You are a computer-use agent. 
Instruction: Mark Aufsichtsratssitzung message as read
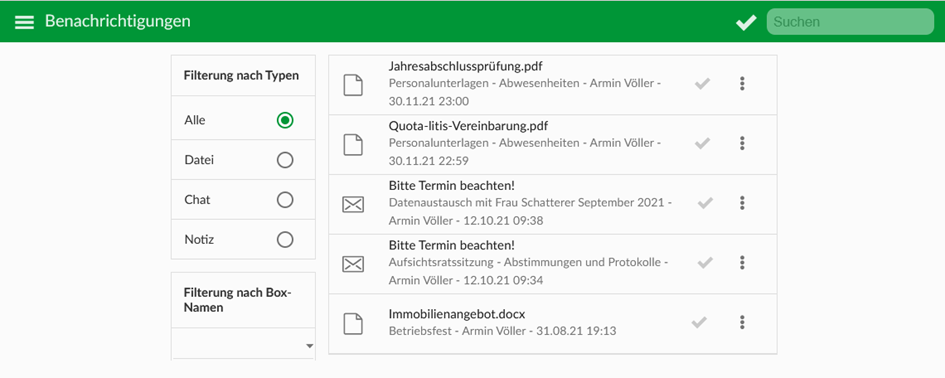[705, 263]
